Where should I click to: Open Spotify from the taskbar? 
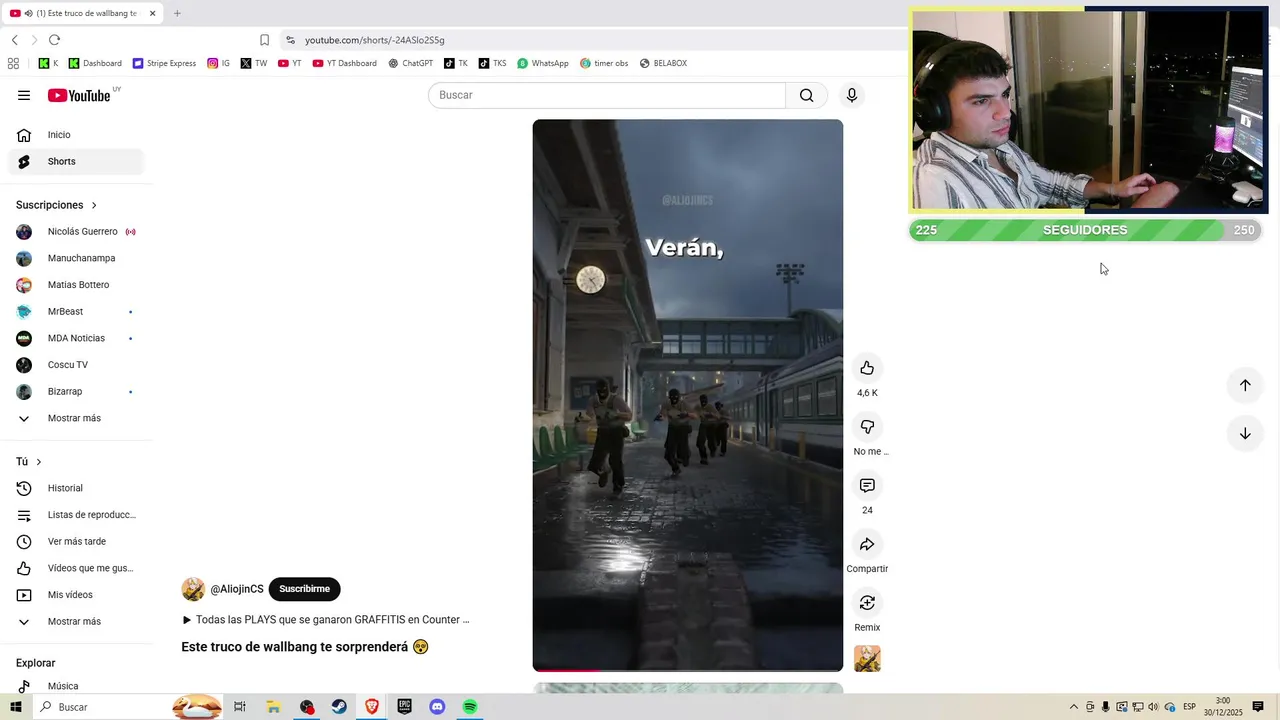pos(470,707)
